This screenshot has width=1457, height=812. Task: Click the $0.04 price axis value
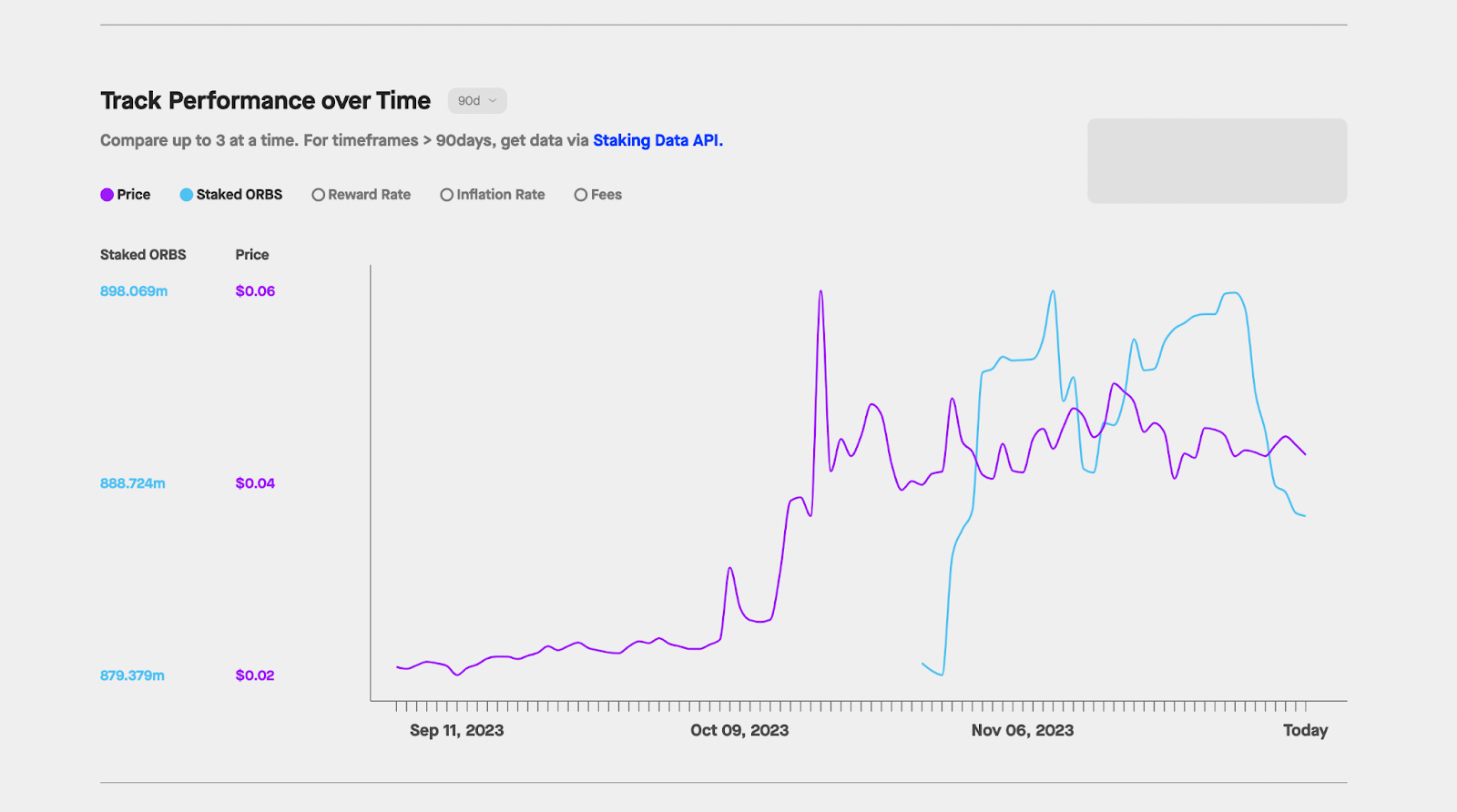click(255, 483)
